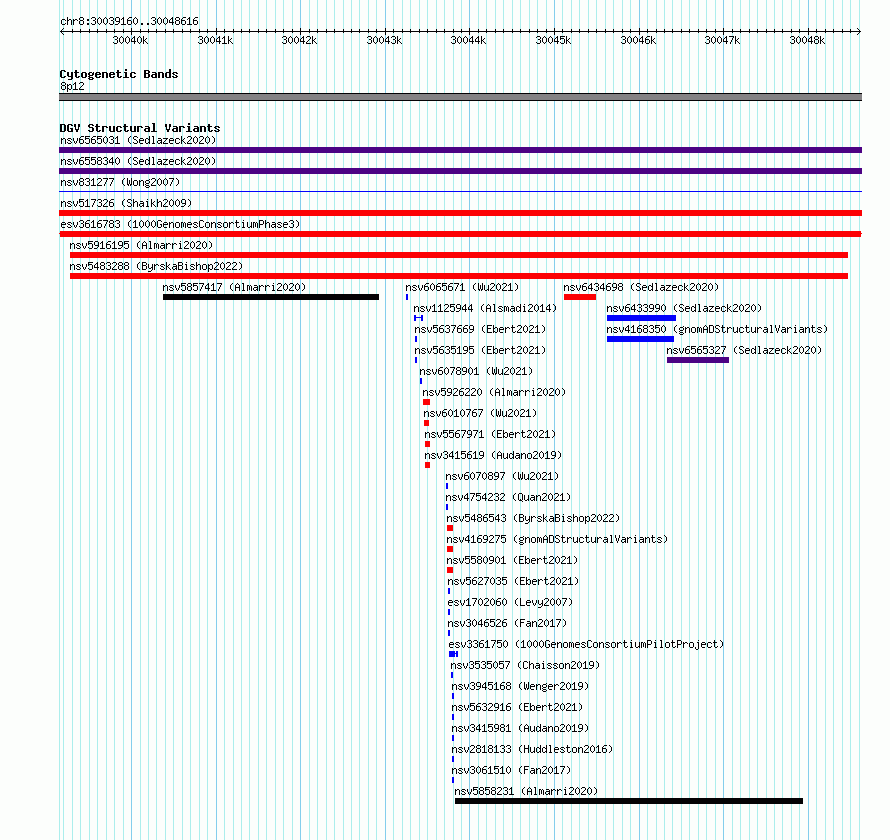890x840 pixels.
Task: Click the red bar under nsv6434698
Action: click(x=580, y=297)
